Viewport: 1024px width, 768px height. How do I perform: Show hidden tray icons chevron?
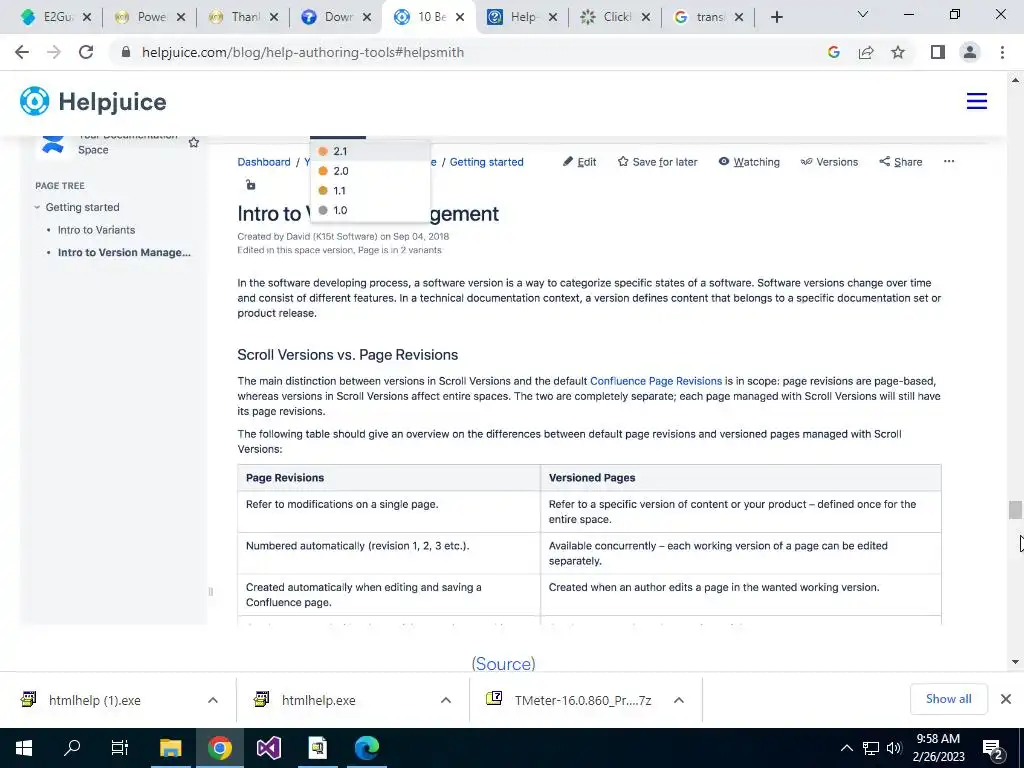(x=846, y=748)
